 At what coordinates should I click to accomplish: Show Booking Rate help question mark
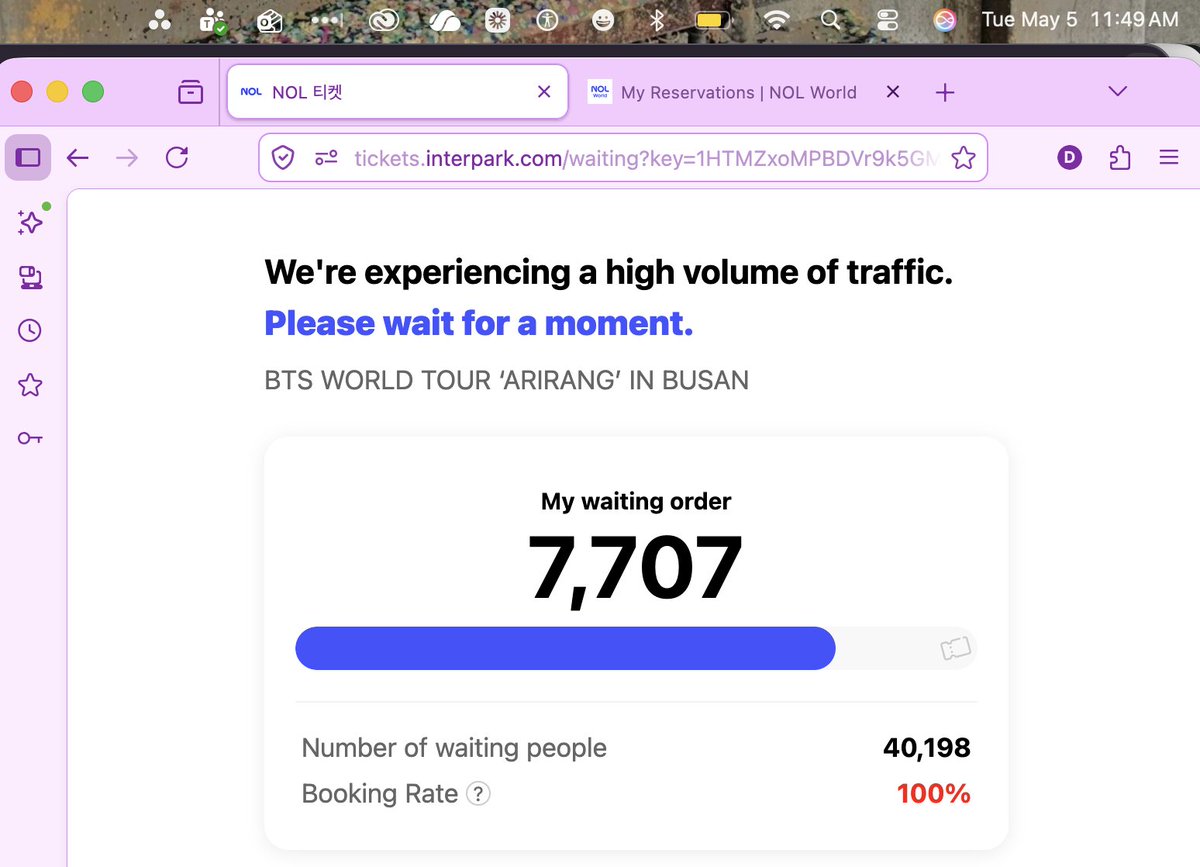(479, 794)
